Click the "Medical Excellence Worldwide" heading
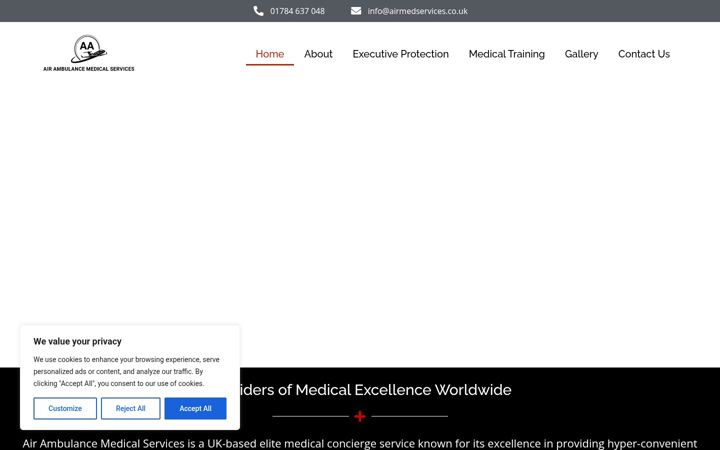The image size is (720, 450). [374, 390]
